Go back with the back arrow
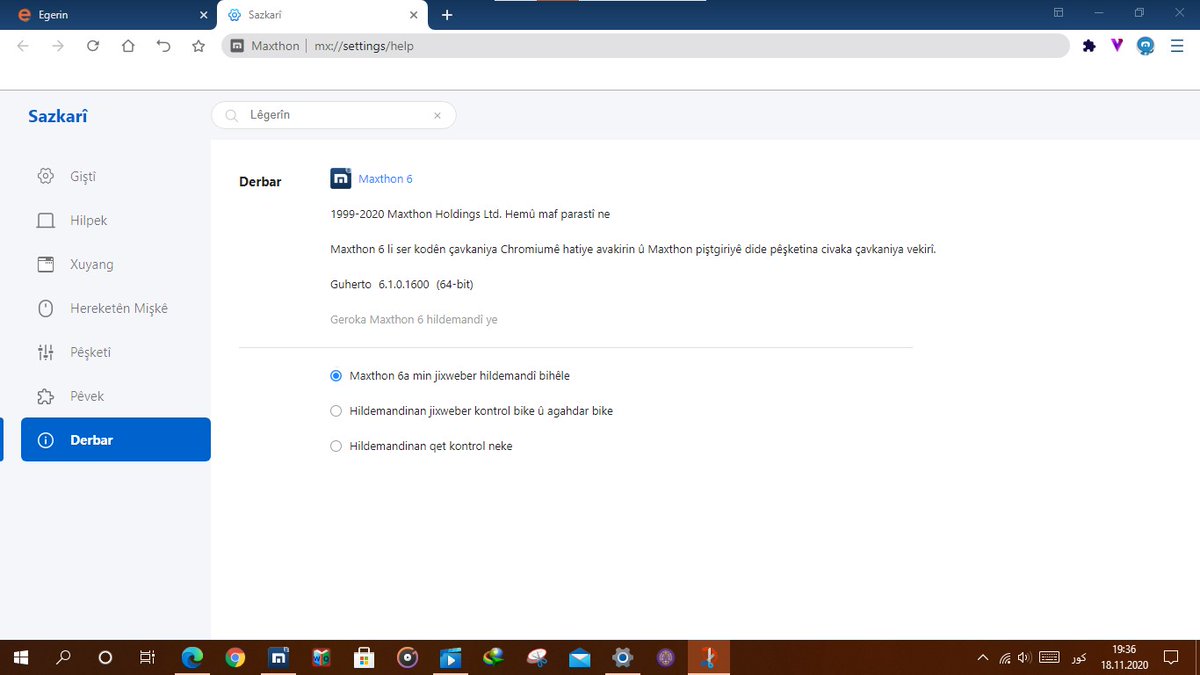 [x=23, y=46]
